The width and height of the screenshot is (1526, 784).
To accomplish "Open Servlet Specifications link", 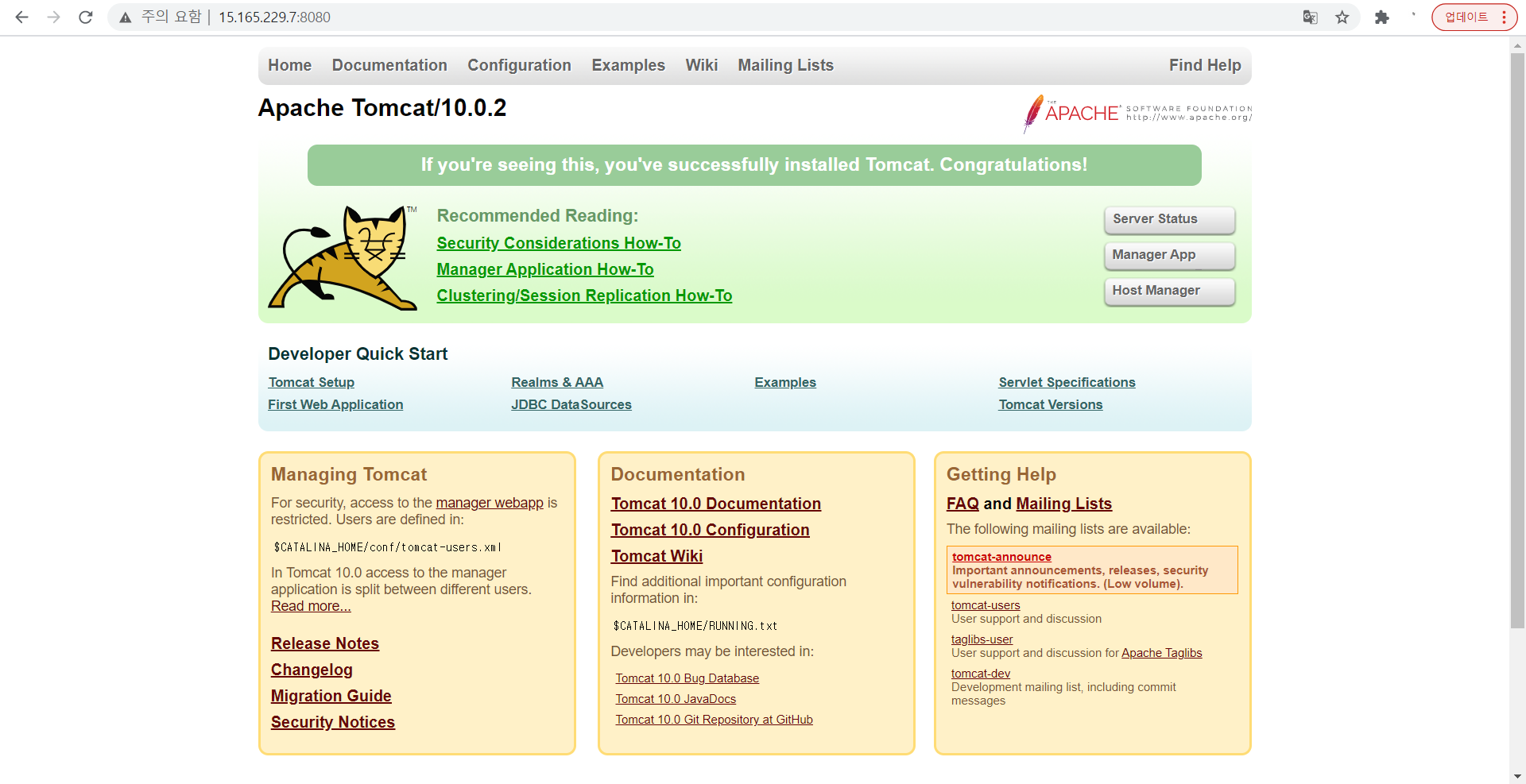I will (1067, 382).
